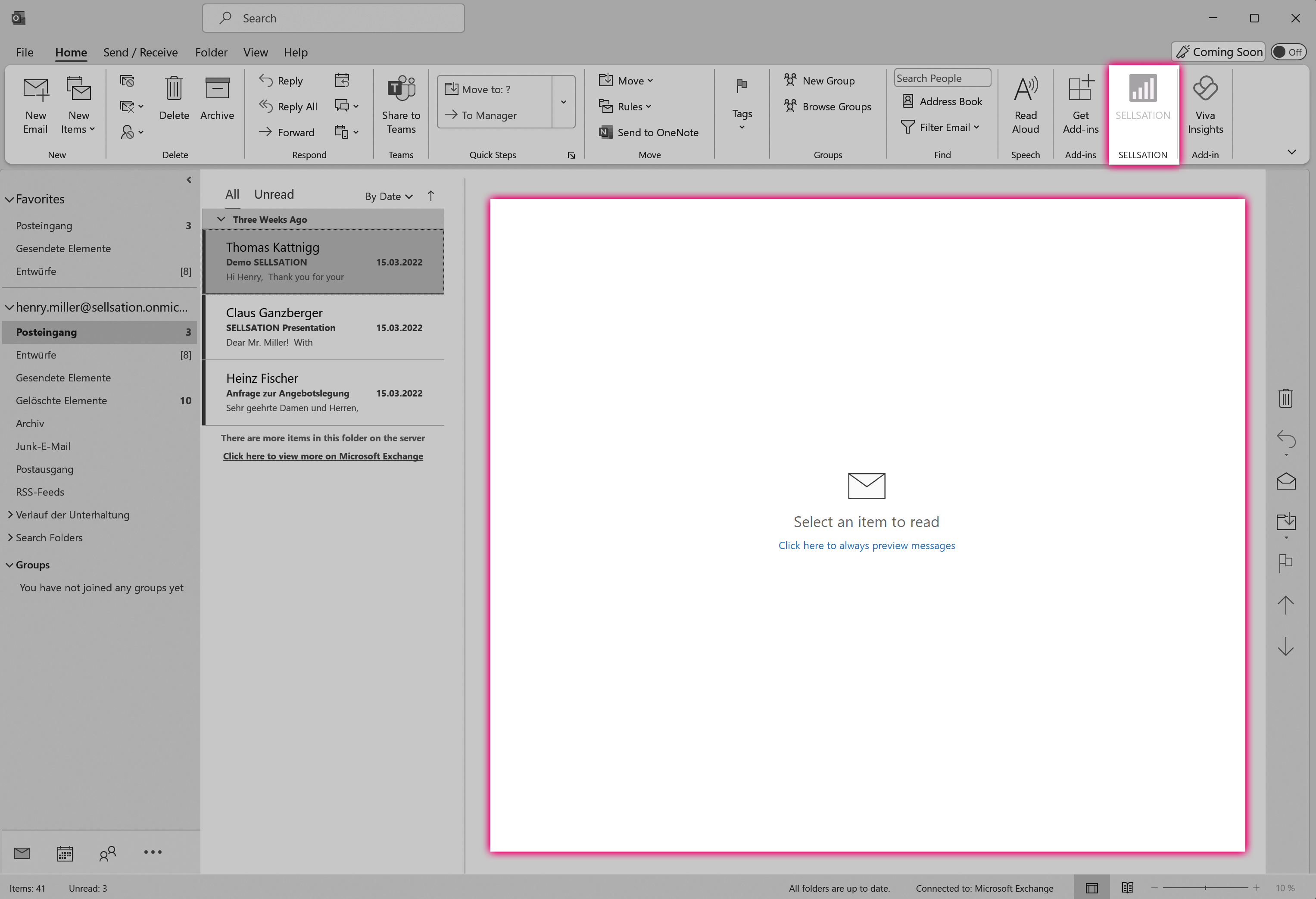Image resolution: width=1316 pixels, height=899 pixels.
Task: Collapse the Favorites section
Action: [x=9, y=200]
